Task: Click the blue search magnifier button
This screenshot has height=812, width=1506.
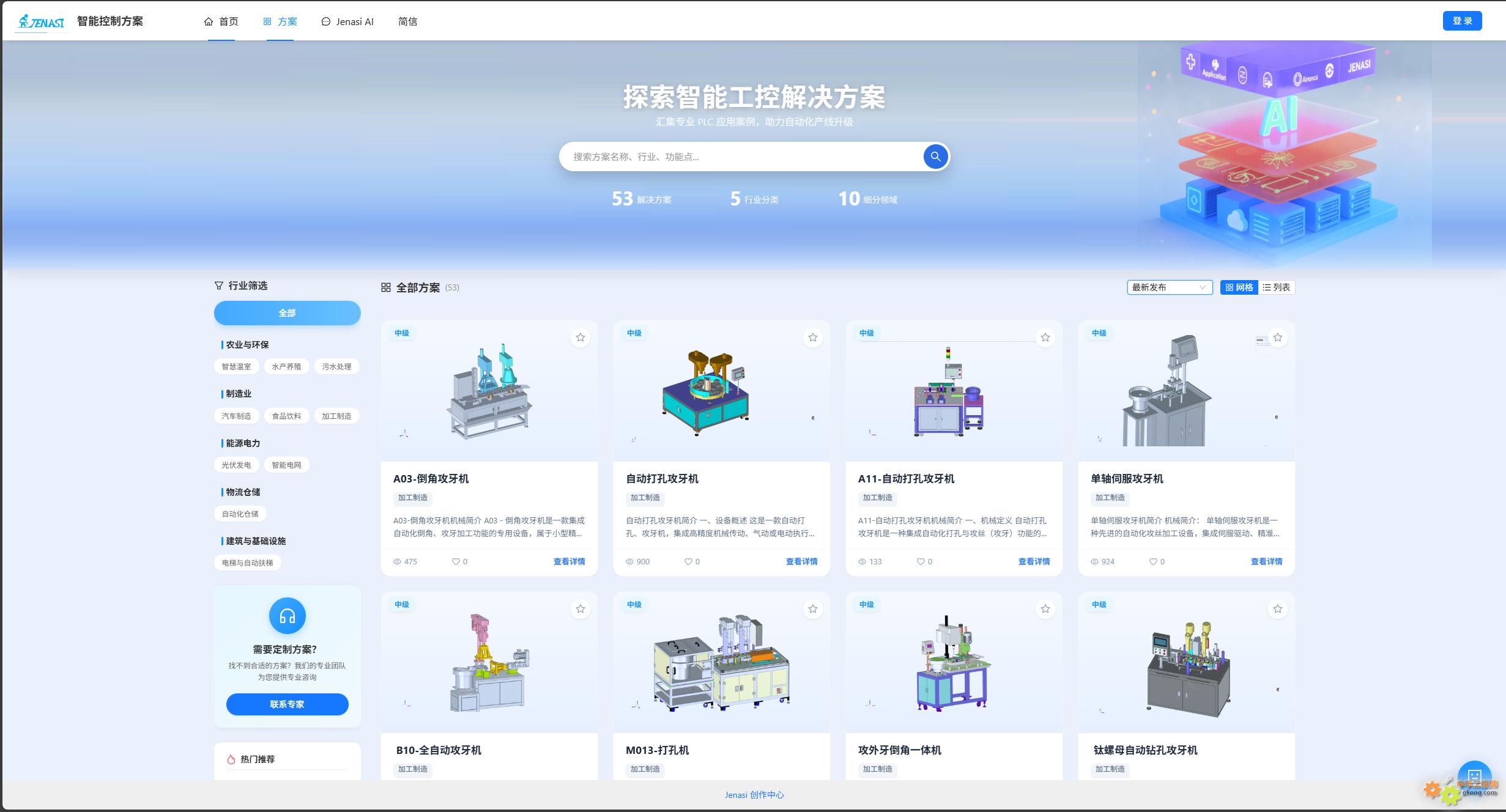Action: [935, 157]
